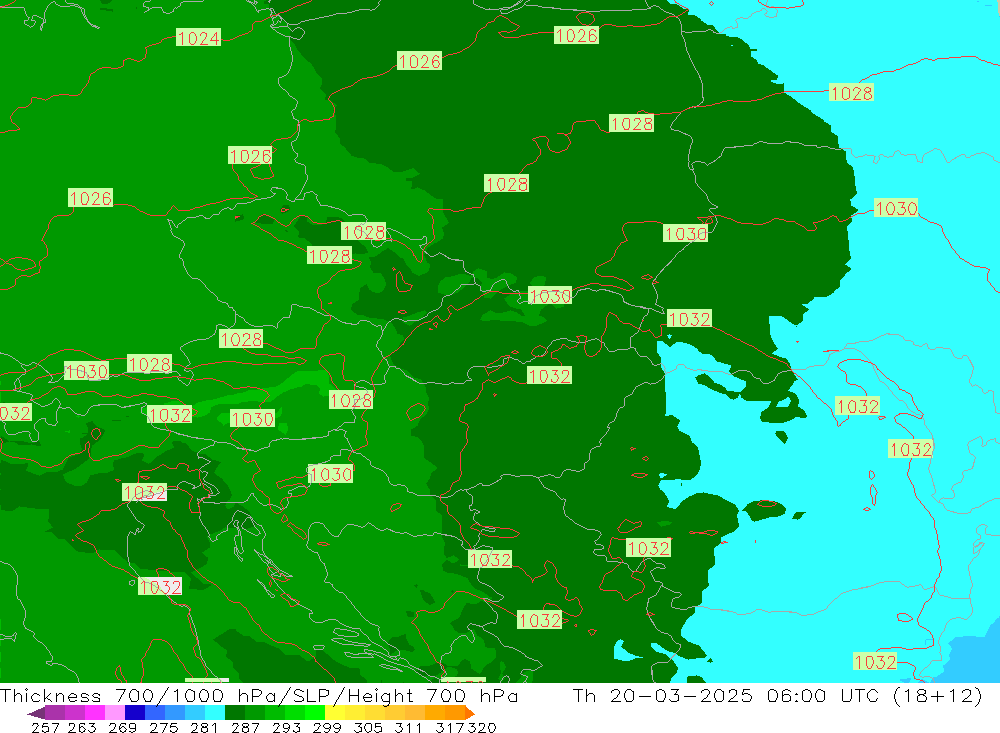Click the 299 legend value
The width and height of the screenshot is (1000, 733).
pyautogui.click(x=327, y=727)
